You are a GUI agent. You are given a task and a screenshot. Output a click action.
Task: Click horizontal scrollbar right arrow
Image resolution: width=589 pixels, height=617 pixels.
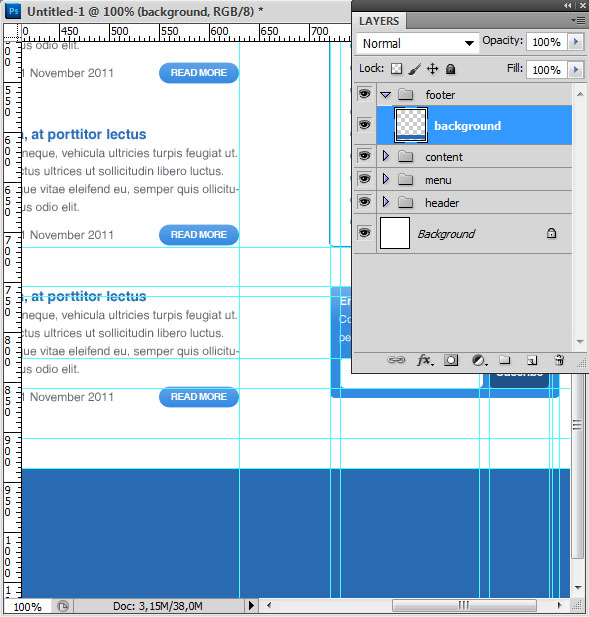point(559,605)
